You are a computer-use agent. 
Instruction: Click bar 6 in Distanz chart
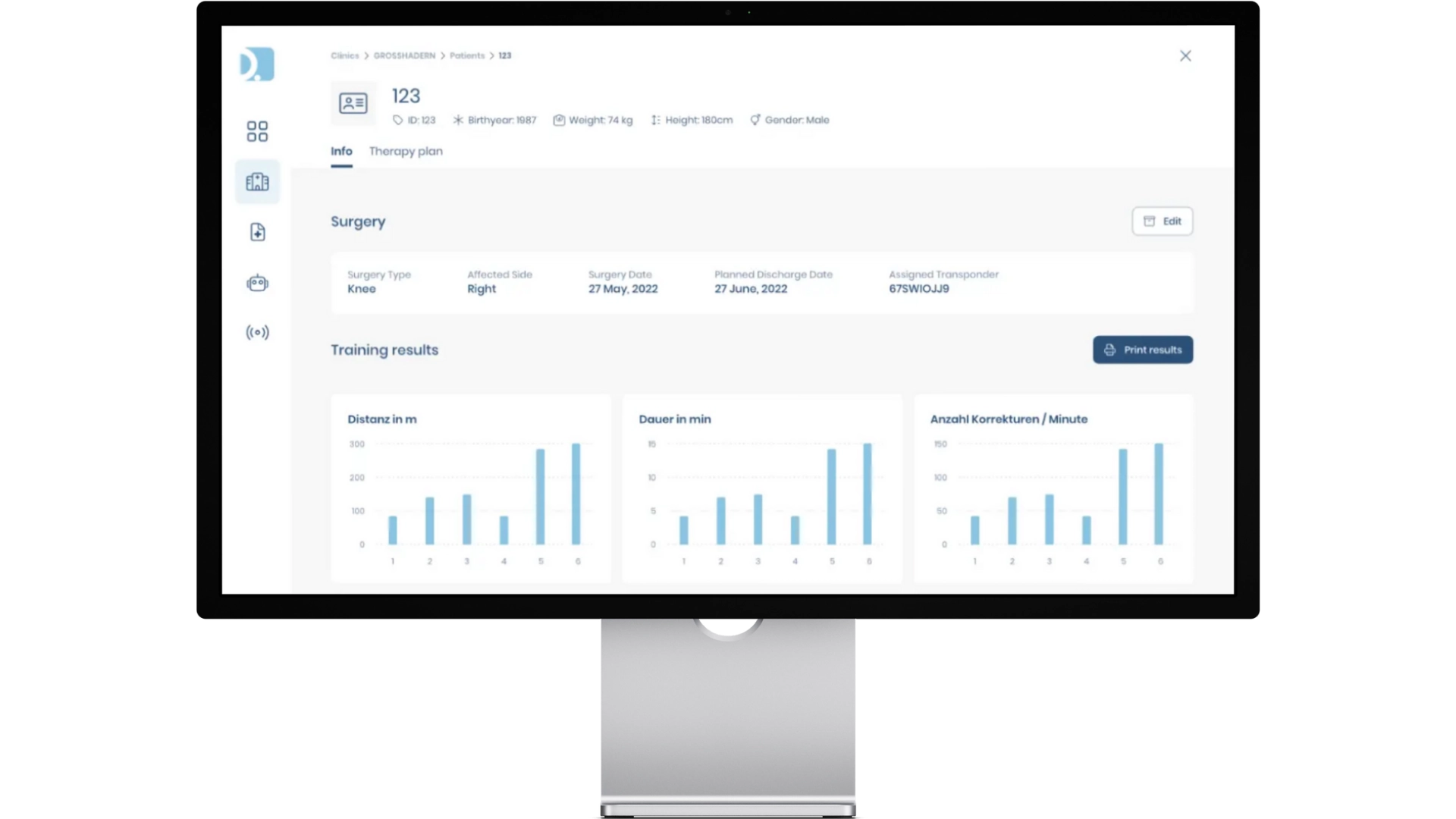click(x=576, y=494)
